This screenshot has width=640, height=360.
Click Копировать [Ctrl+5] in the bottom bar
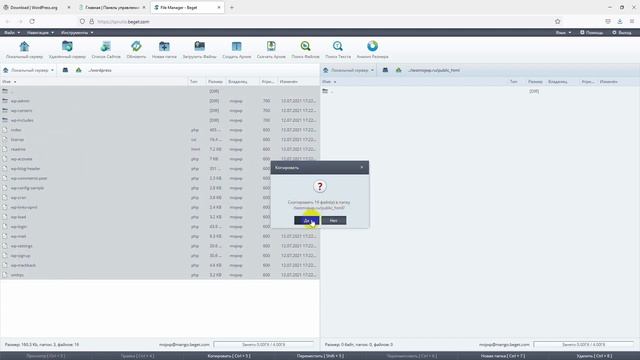pos(229,356)
